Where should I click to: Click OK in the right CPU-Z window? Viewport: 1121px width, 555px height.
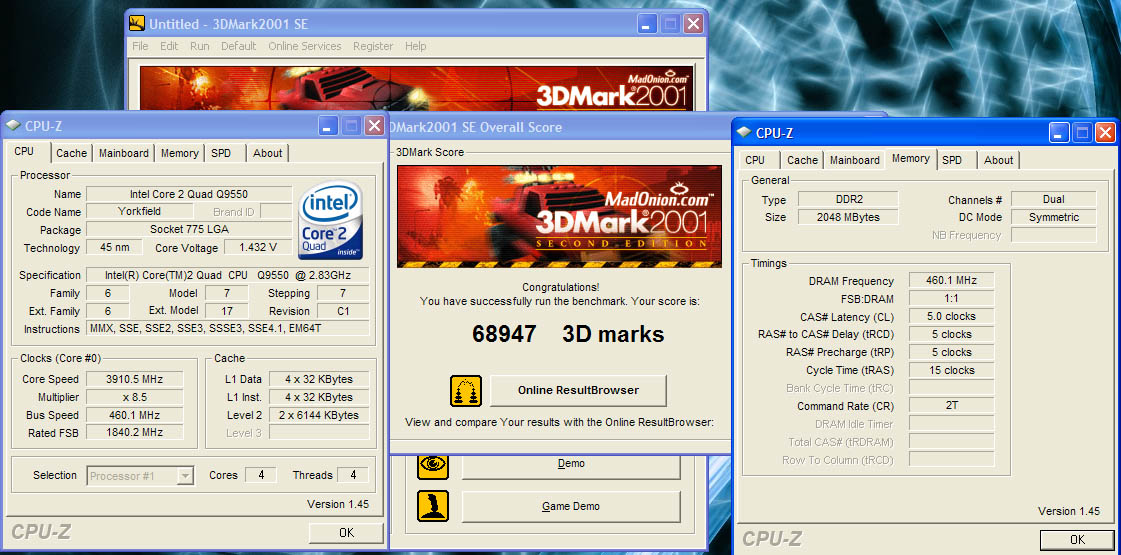pyautogui.click(x=1077, y=540)
